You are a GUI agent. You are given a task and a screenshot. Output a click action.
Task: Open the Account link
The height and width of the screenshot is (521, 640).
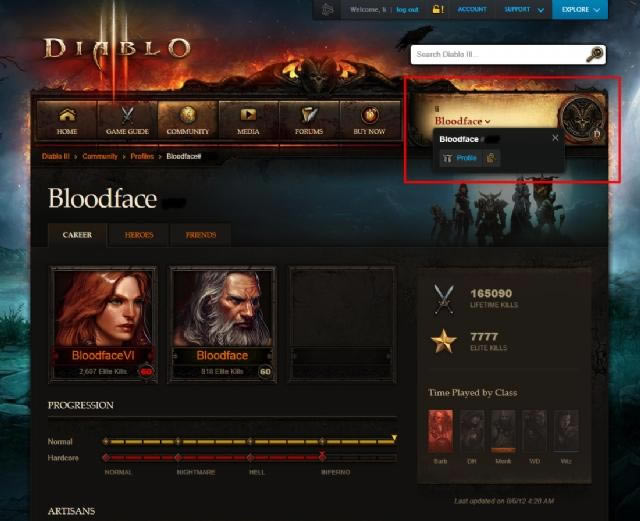click(472, 9)
